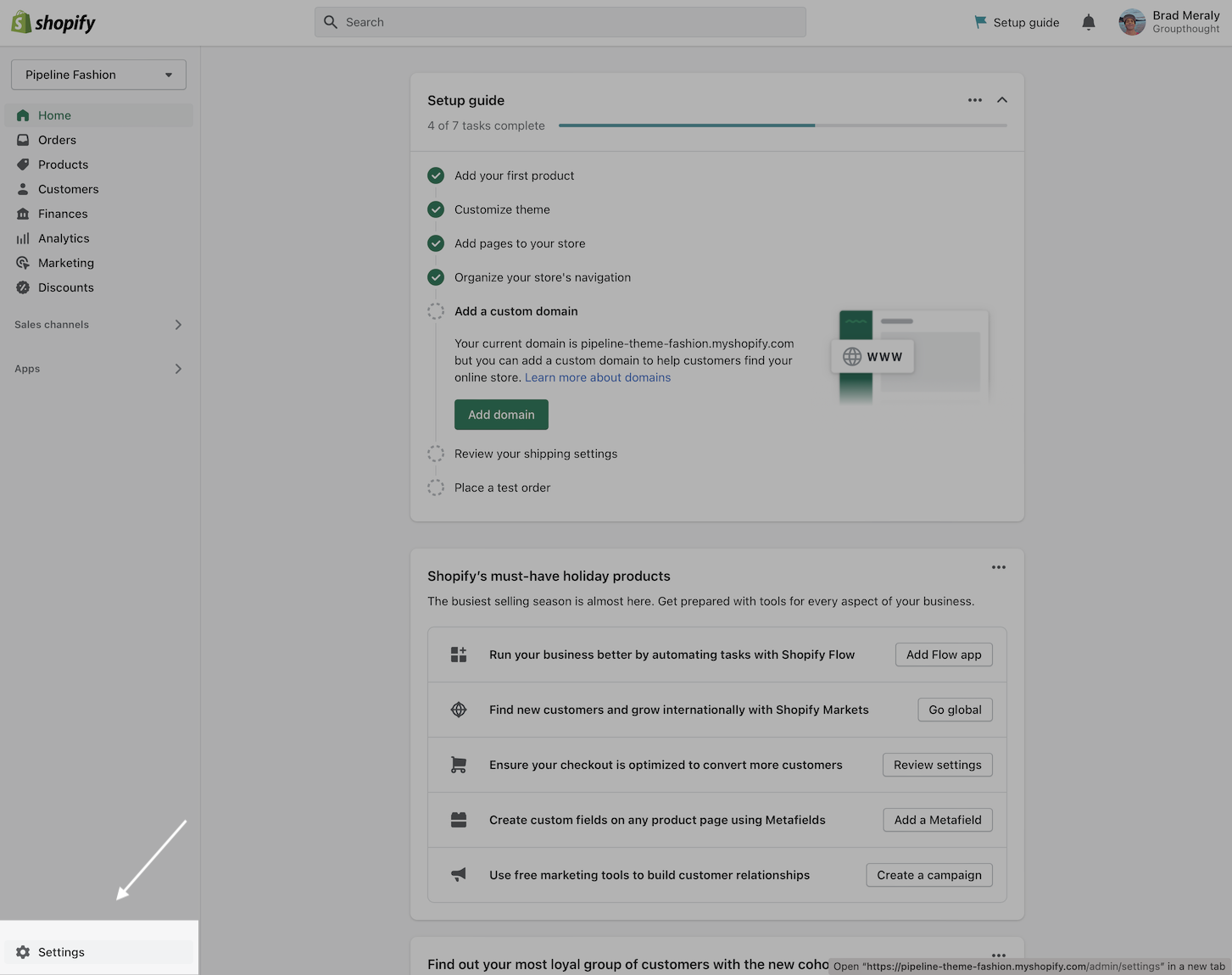Toggle 'Add pages to your store' checkmark
Screen dimensions: 1232x975
(x=436, y=243)
